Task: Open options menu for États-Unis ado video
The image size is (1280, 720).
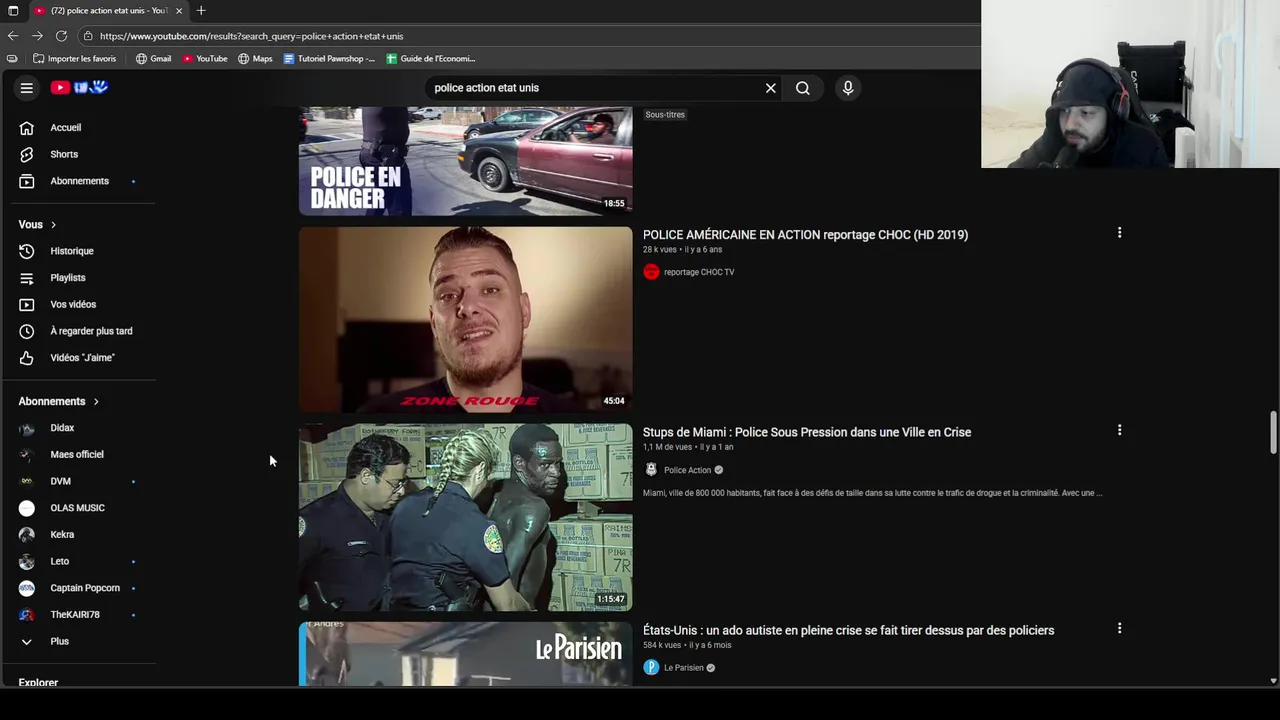Action: click(x=1119, y=629)
